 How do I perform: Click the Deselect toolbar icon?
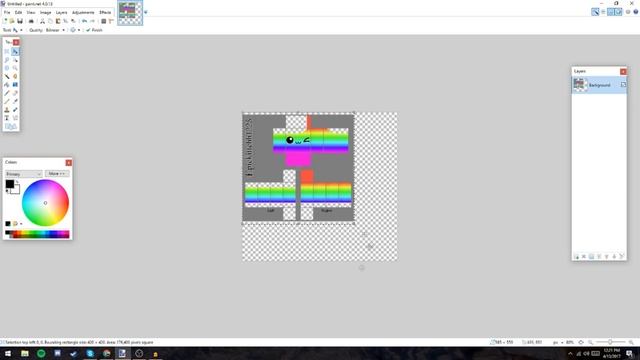(73, 21)
